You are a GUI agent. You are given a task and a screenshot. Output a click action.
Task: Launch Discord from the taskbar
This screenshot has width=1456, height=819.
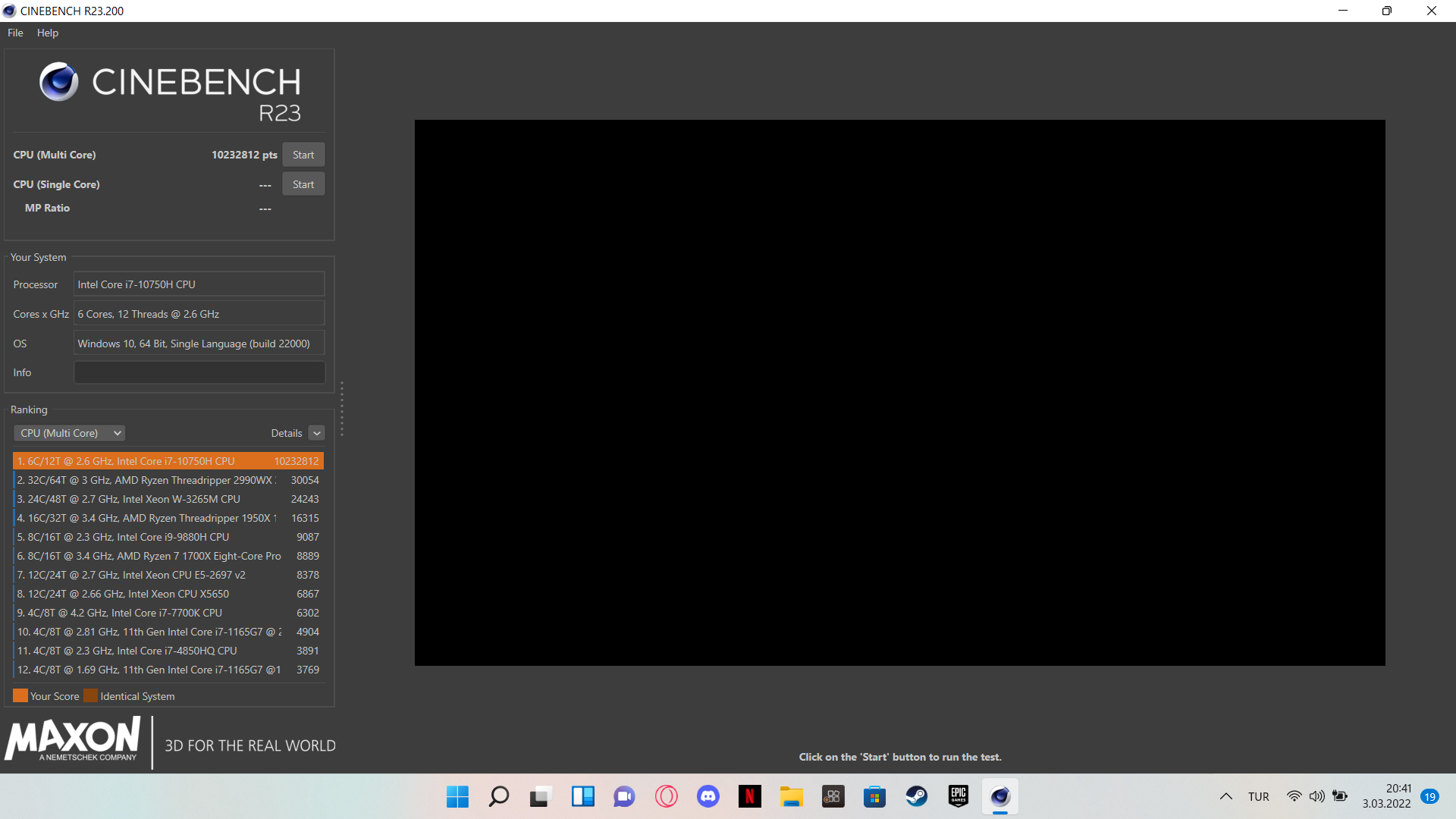tap(708, 796)
